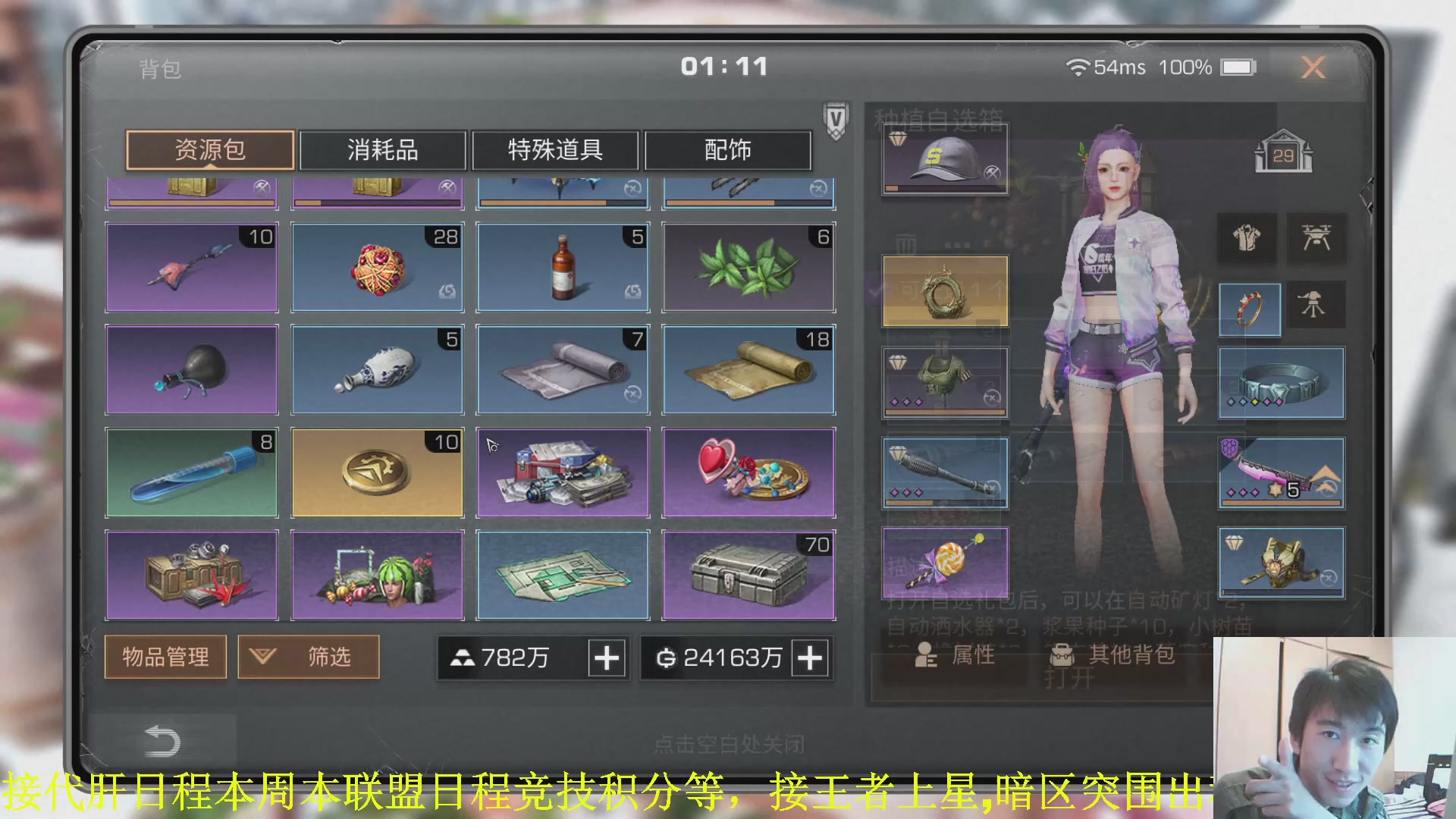Select the brown medicine bottle item
Screen dimensions: 1456x819
tap(563, 268)
